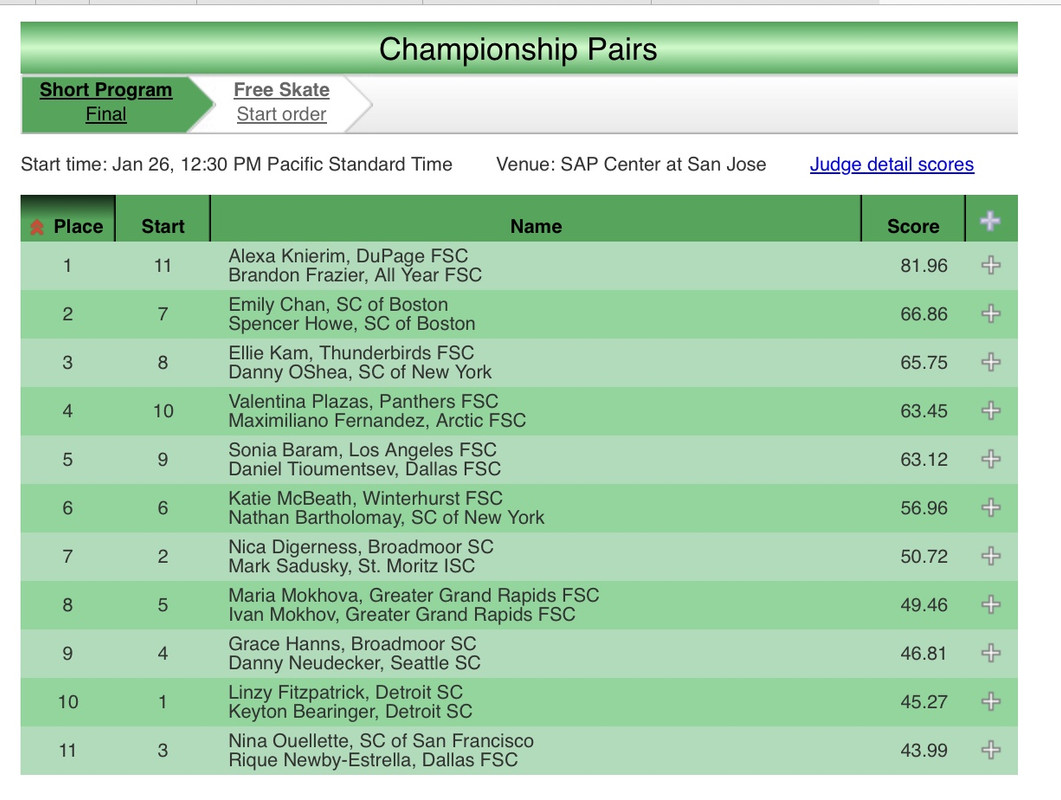Screen dimensions: 1061x800
Task: Expand score details for Alexa Knierim's row
Action: 990,265
